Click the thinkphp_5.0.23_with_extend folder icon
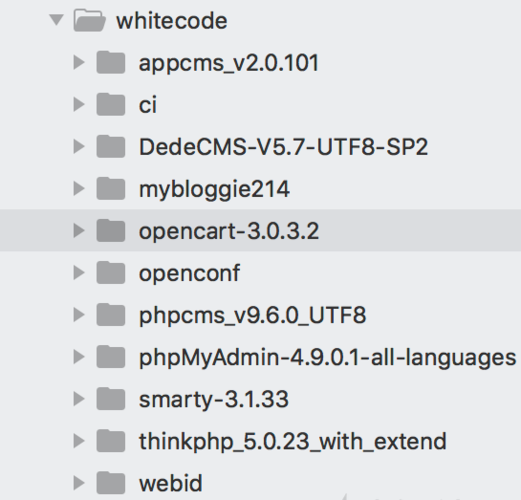Screen dimensions: 521x500 (x=111, y=441)
